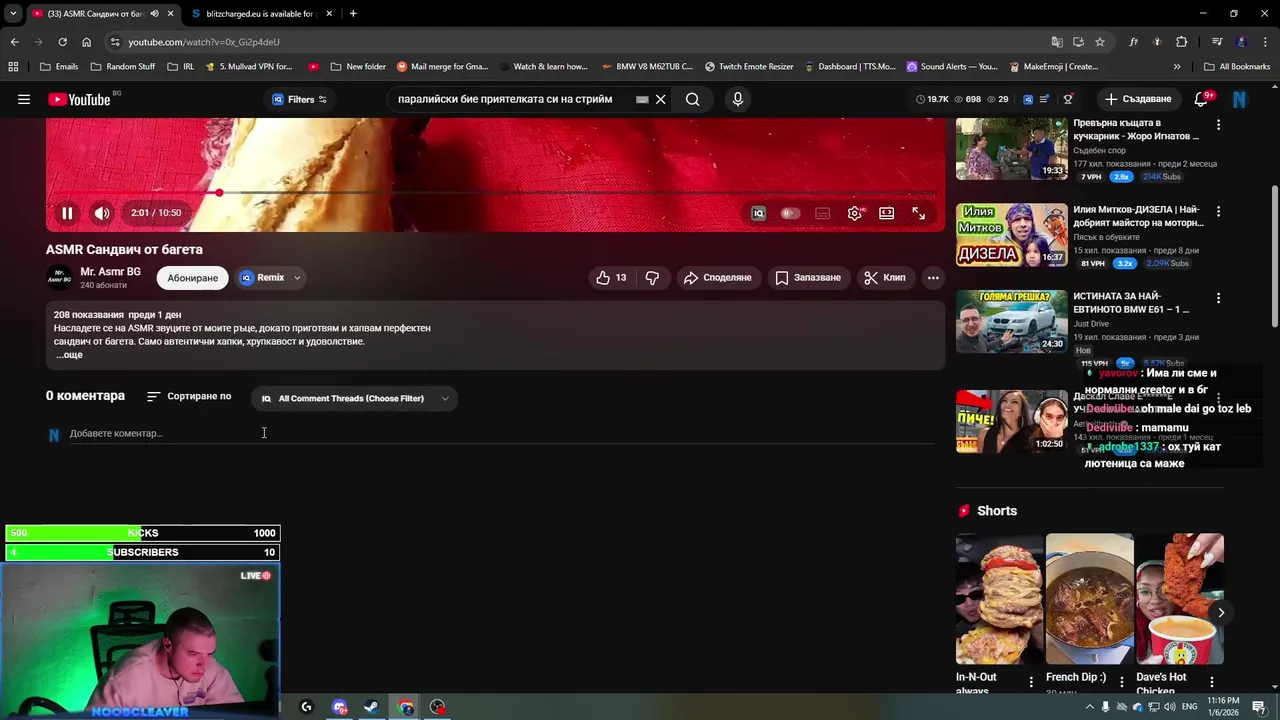Create a clip with Клип button
This screenshot has width=1280, height=720.
pos(885,278)
